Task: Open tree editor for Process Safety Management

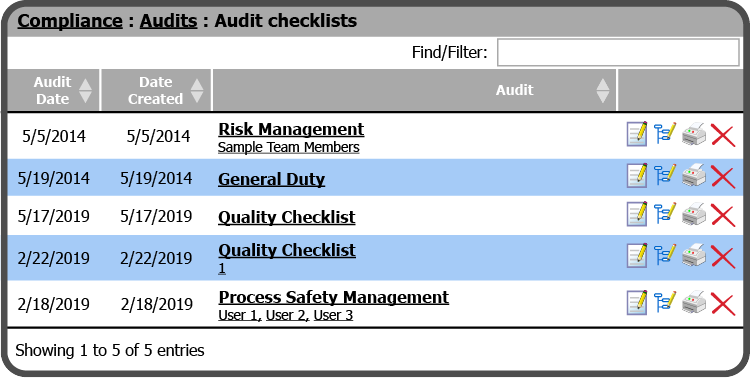Action: [x=665, y=302]
